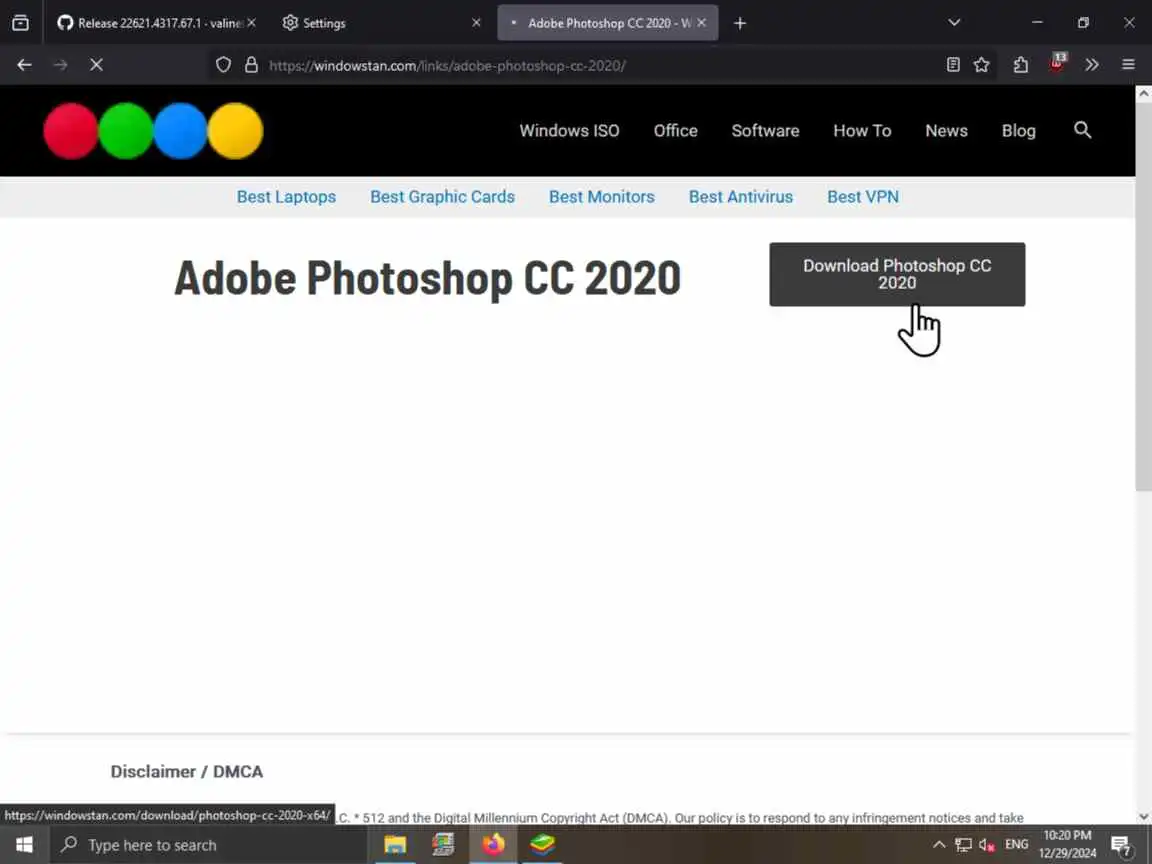
Task: Click the Adobe Photoshop CC 2020 heading
Action: 428,278
